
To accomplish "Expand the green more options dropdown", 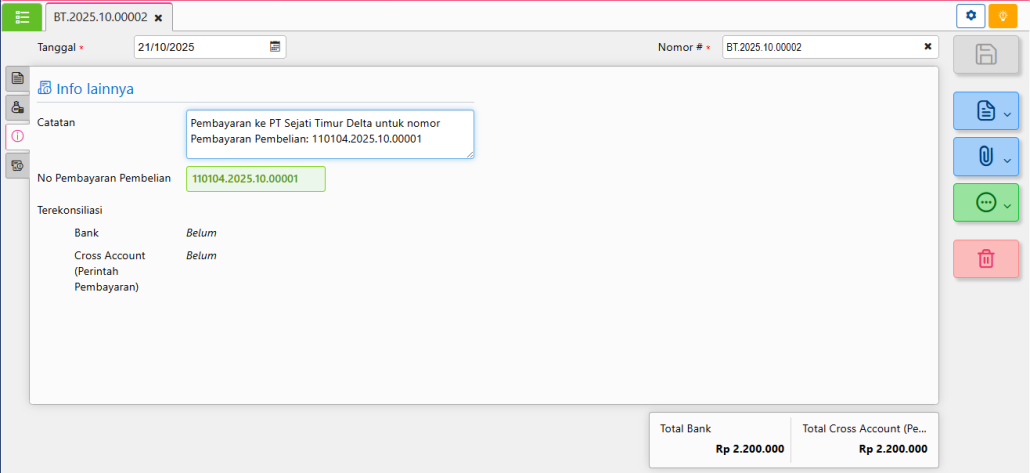I will (x=985, y=203).
